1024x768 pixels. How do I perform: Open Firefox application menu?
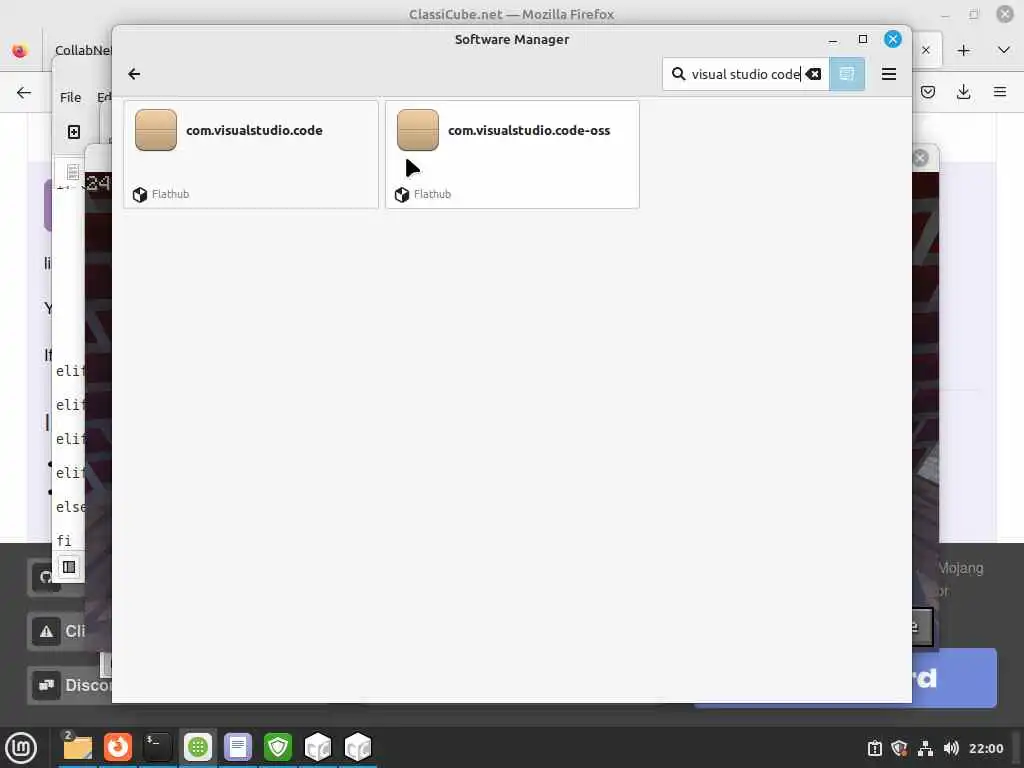pos(1000,92)
